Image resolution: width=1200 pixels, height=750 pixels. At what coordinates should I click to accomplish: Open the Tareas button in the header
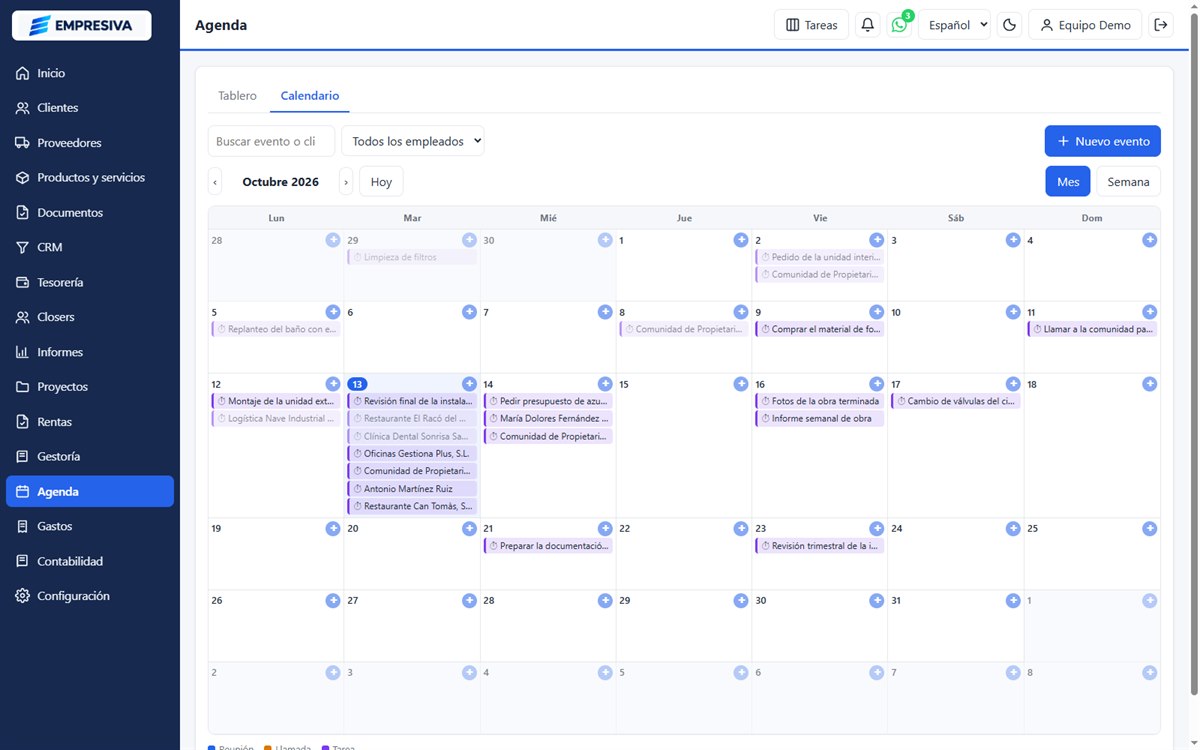[812, 25]
